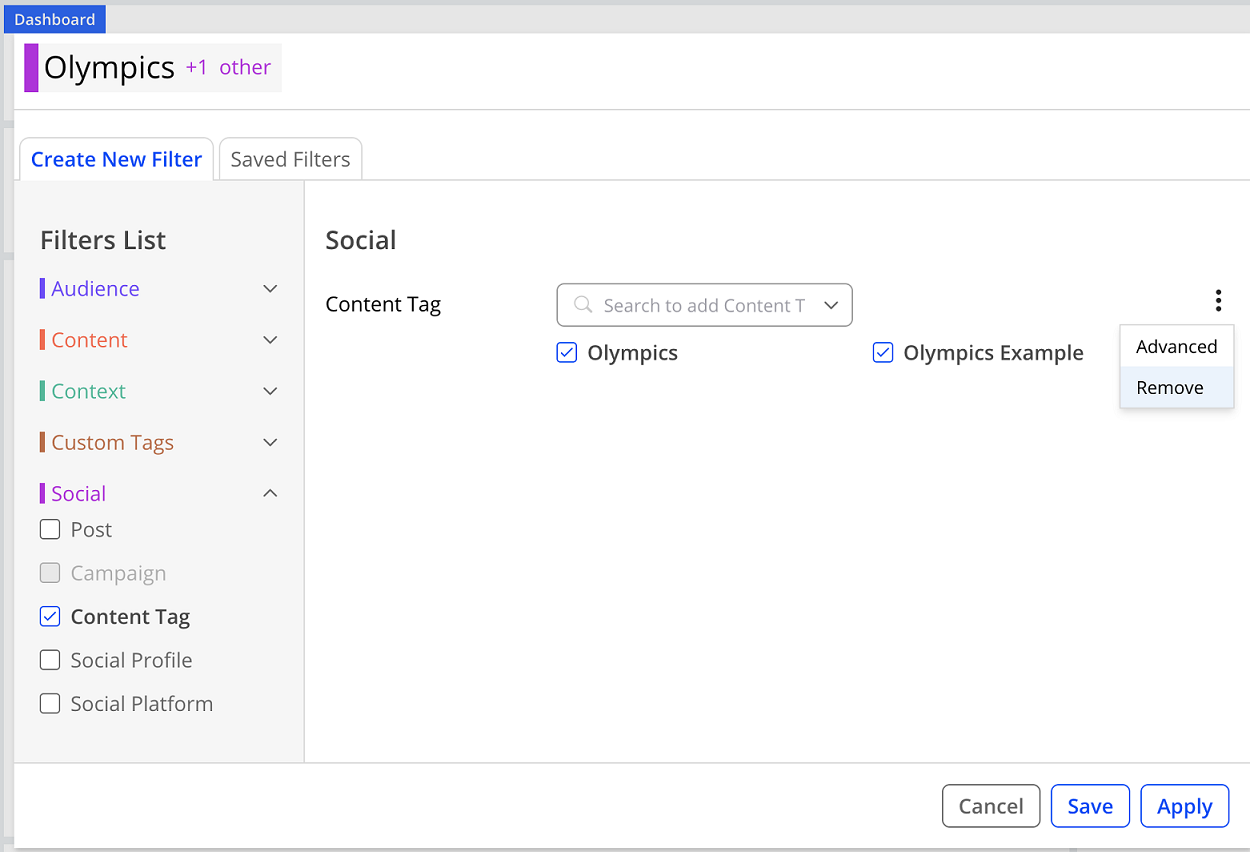Select the Custom Tags category label
The height and width of the screenshot is (852, 1250).
112,442
